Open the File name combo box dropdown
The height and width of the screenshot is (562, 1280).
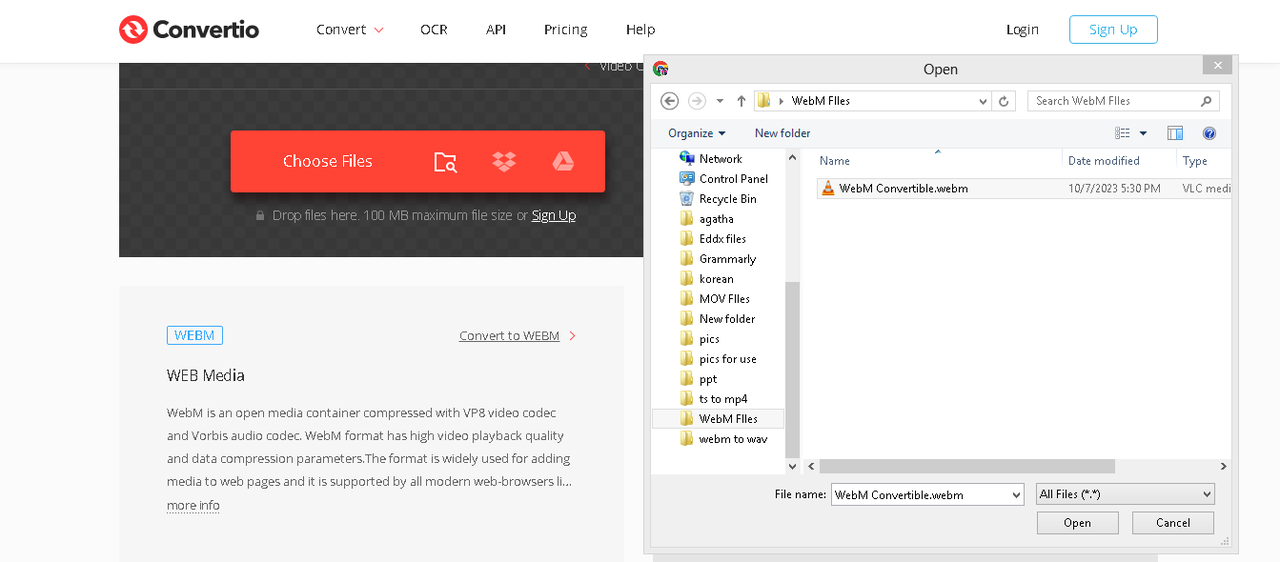1017,495
